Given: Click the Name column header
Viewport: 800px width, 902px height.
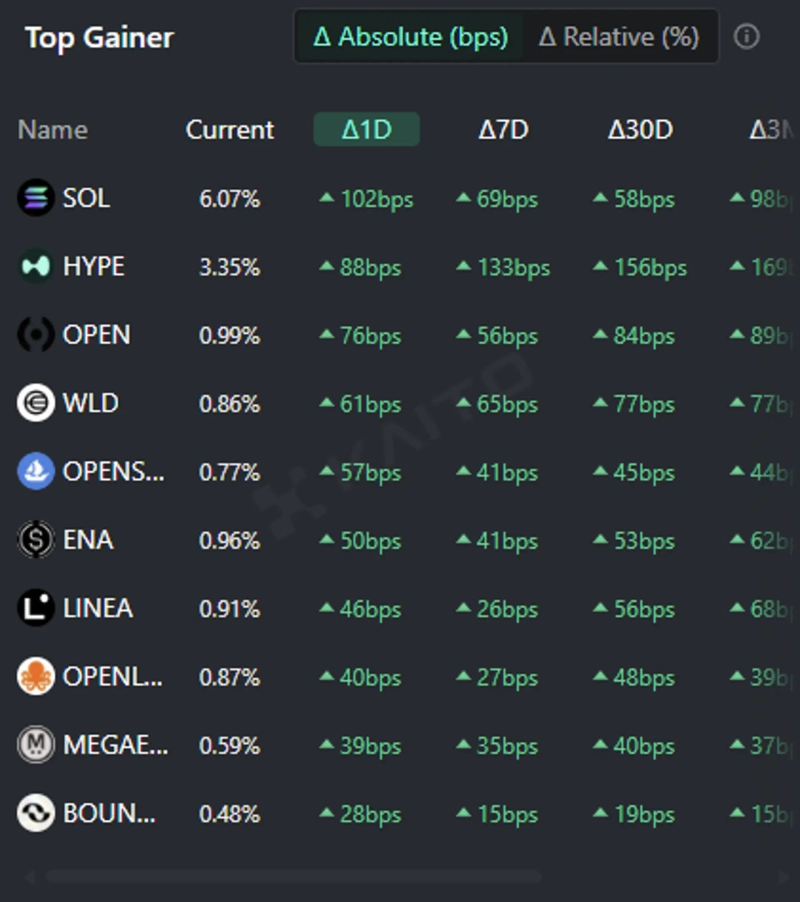Looking at the screenshot, I should coord(52,130).
